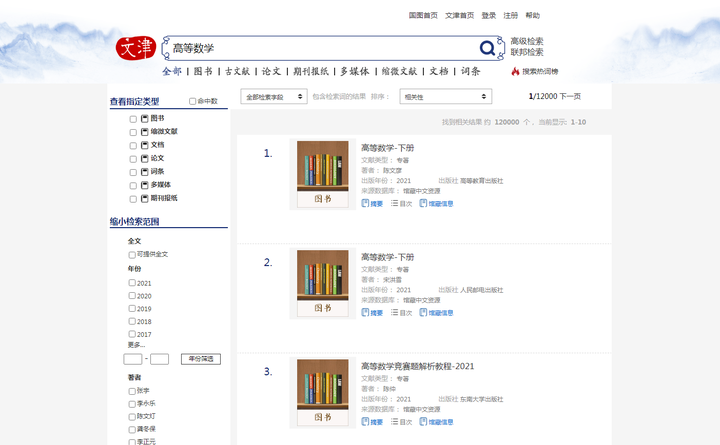Tick the 2021 year filter checkbox
Image resolution: width=720 pixels, height=445 pixels.
click(132, 283)
